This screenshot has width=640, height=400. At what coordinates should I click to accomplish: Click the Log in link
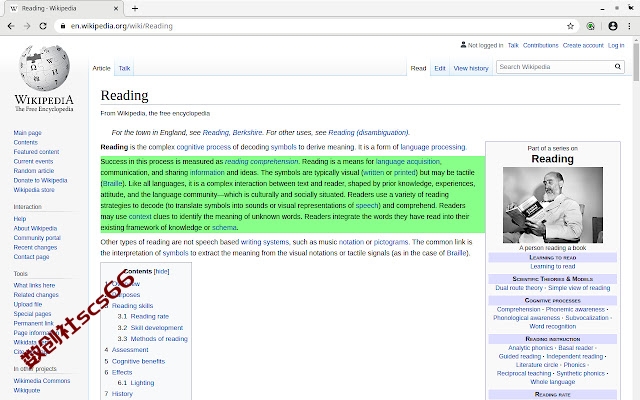click(x=616, y=45)
